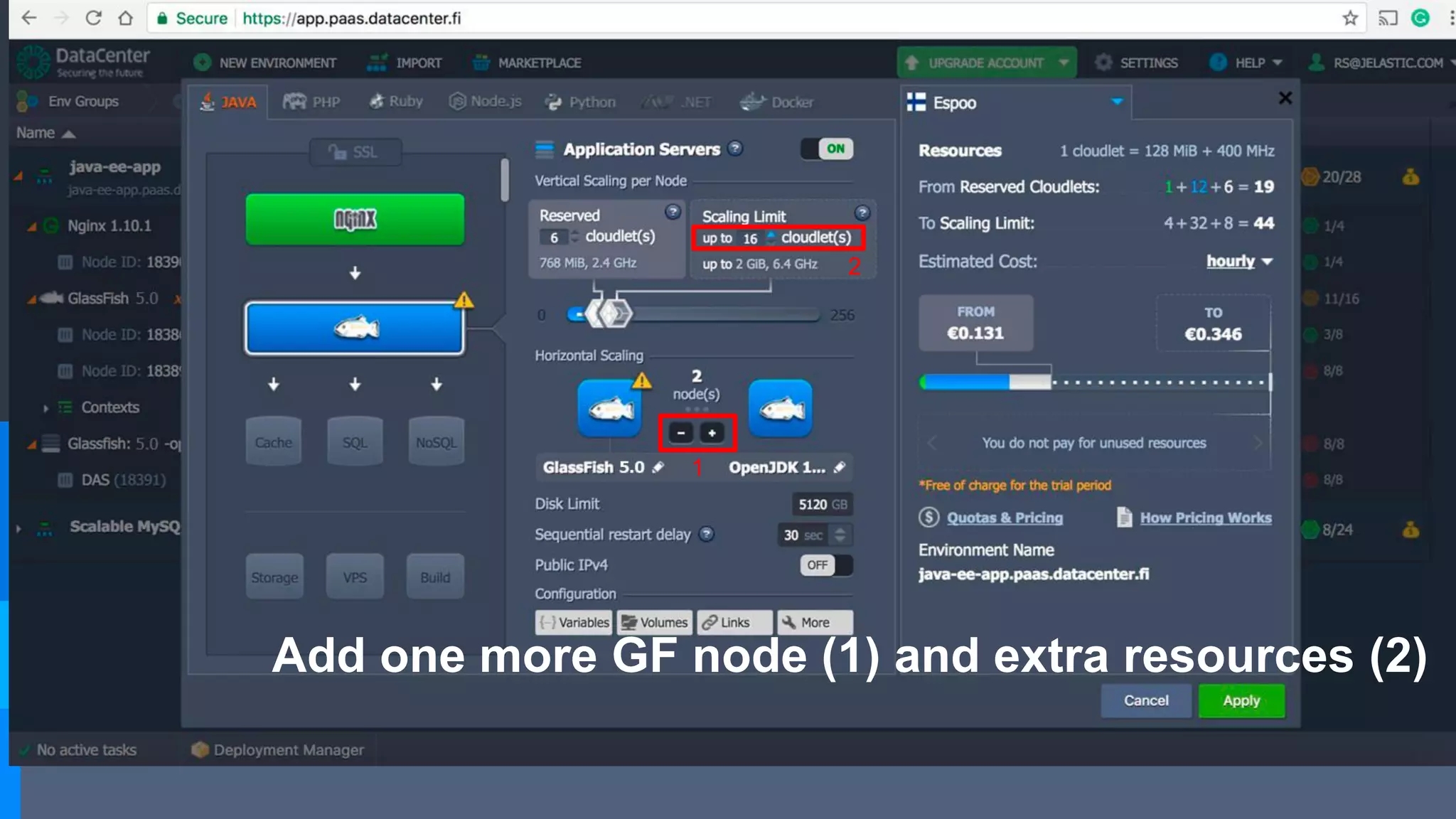
Task: Click the Disk Limit value field
Action: point(822,504)
